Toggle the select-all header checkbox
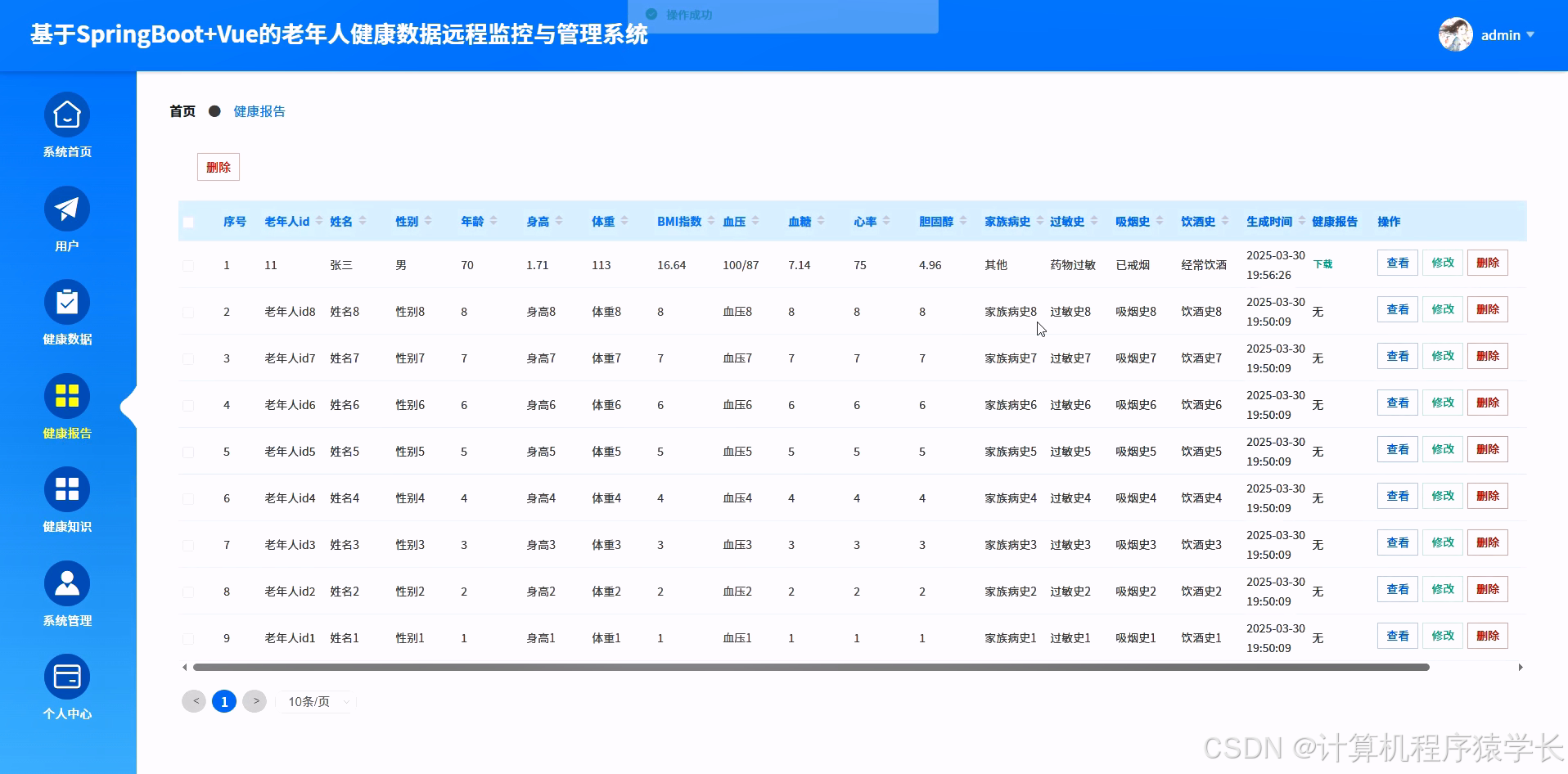The image size is (1568, 774). point(188,222)
